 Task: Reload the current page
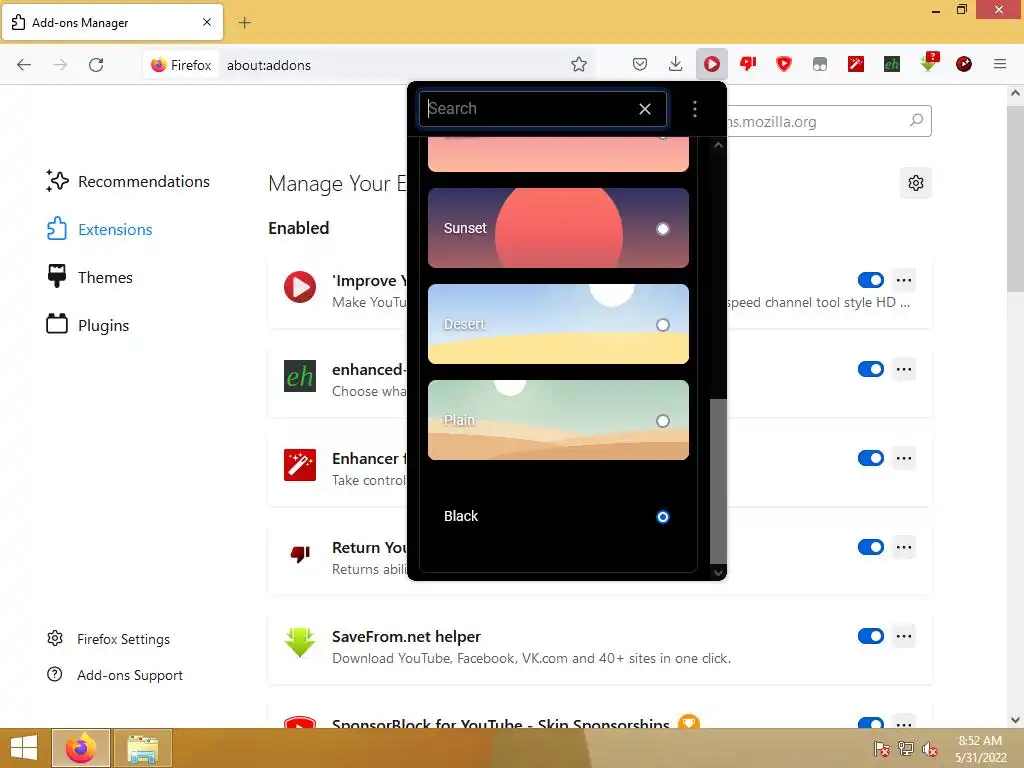[96, 65]
